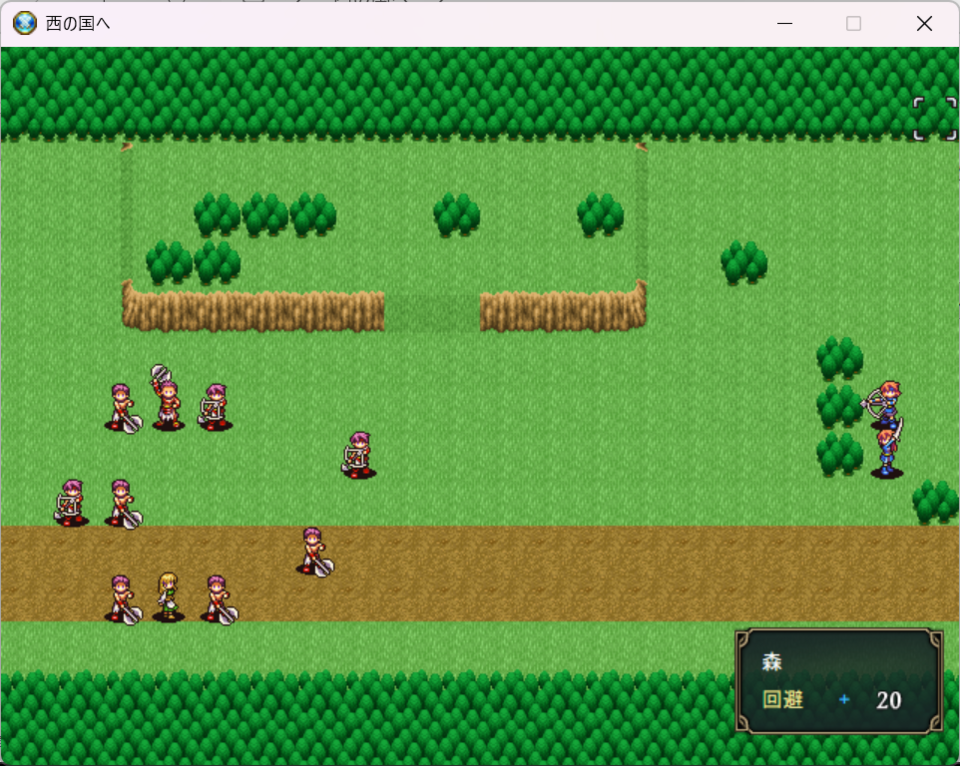The width and height of the screenshot is (960, 766).
Task: Click the game globe icon in the title bar
Action: (x=24, y=23)
